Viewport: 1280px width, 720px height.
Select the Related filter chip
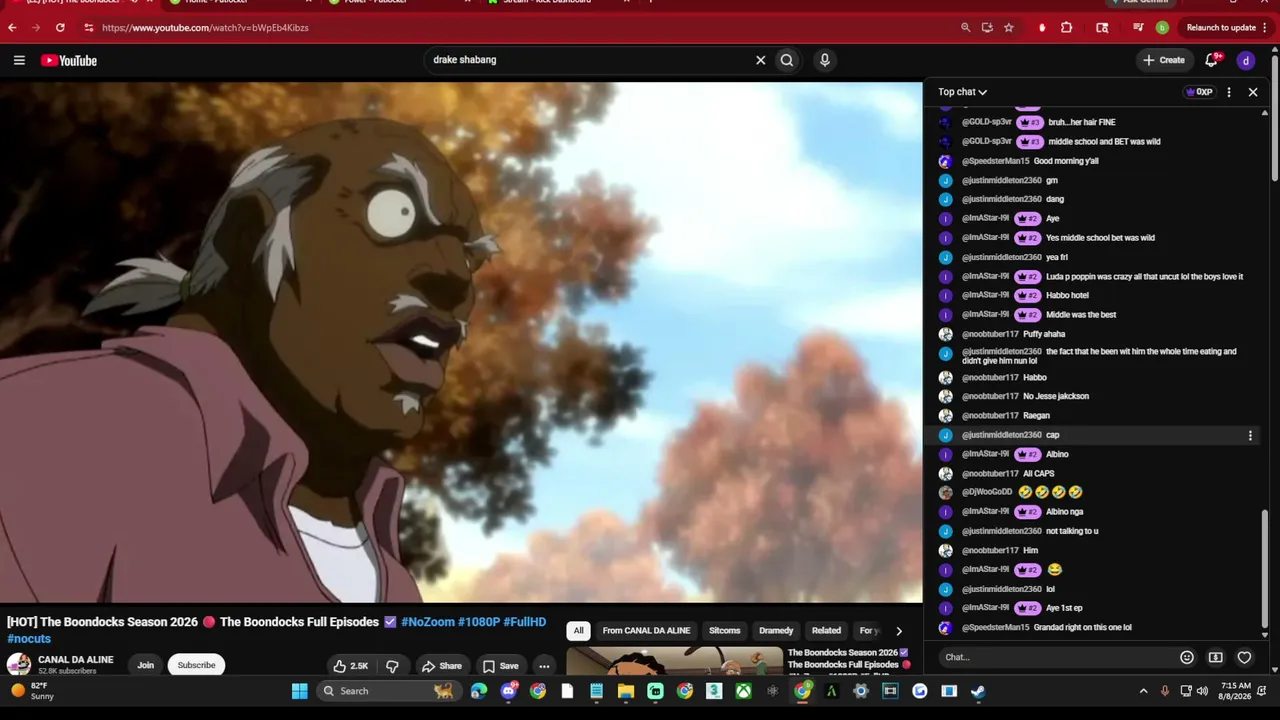tap(826, 631)
